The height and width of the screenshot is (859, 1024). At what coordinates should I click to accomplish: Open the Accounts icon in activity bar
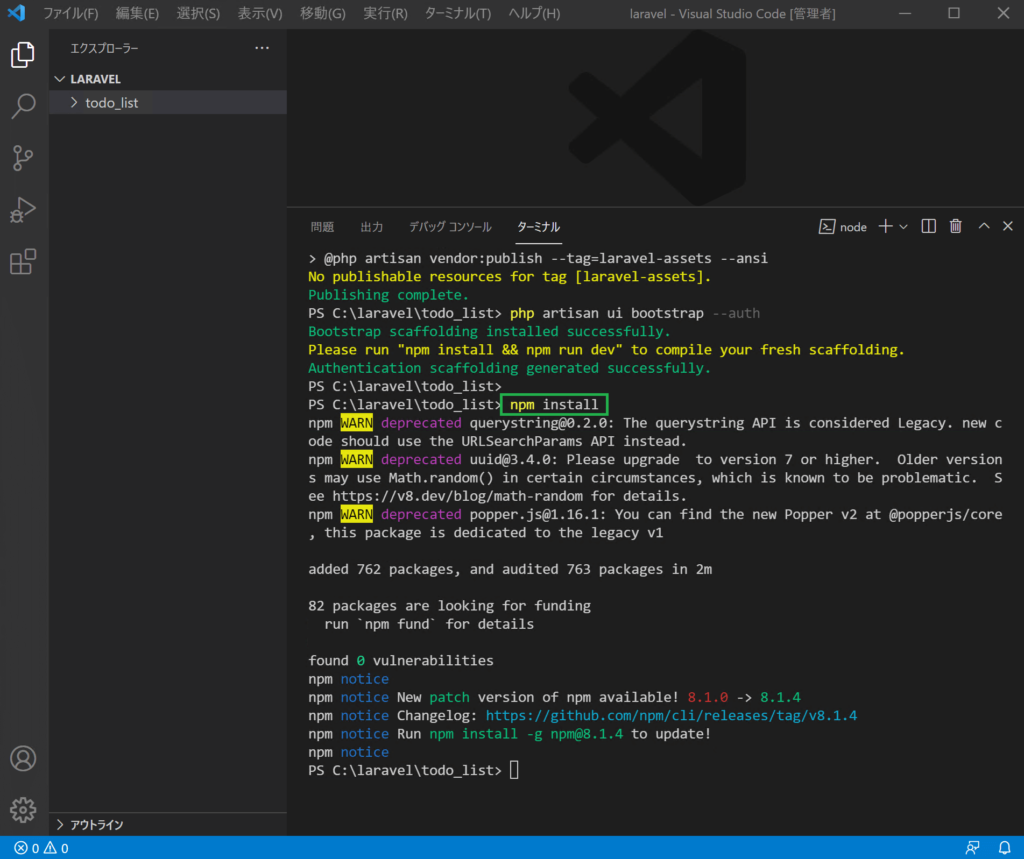(23, 758)
